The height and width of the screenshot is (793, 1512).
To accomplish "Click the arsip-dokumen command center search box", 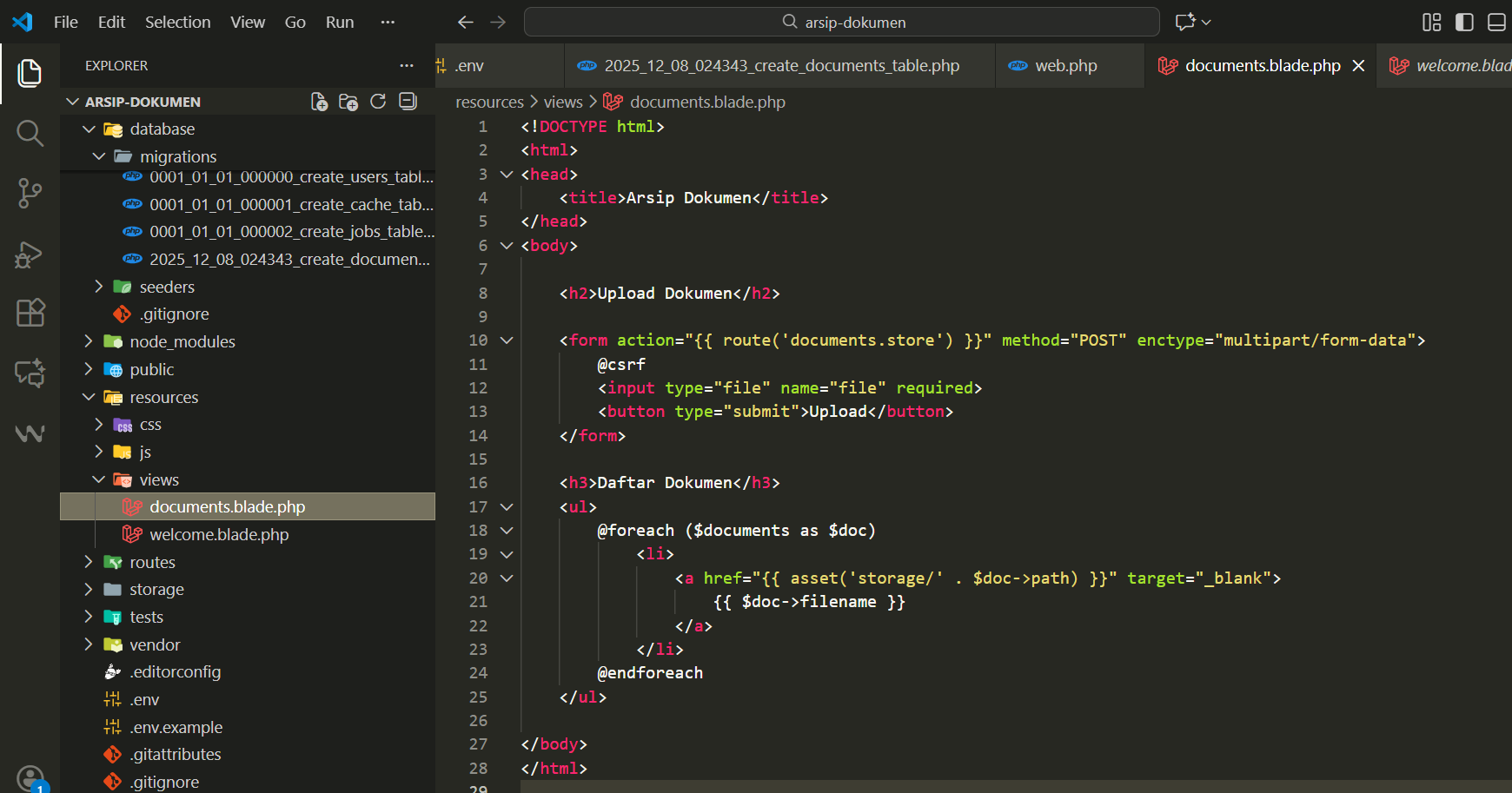I will 841,22.
